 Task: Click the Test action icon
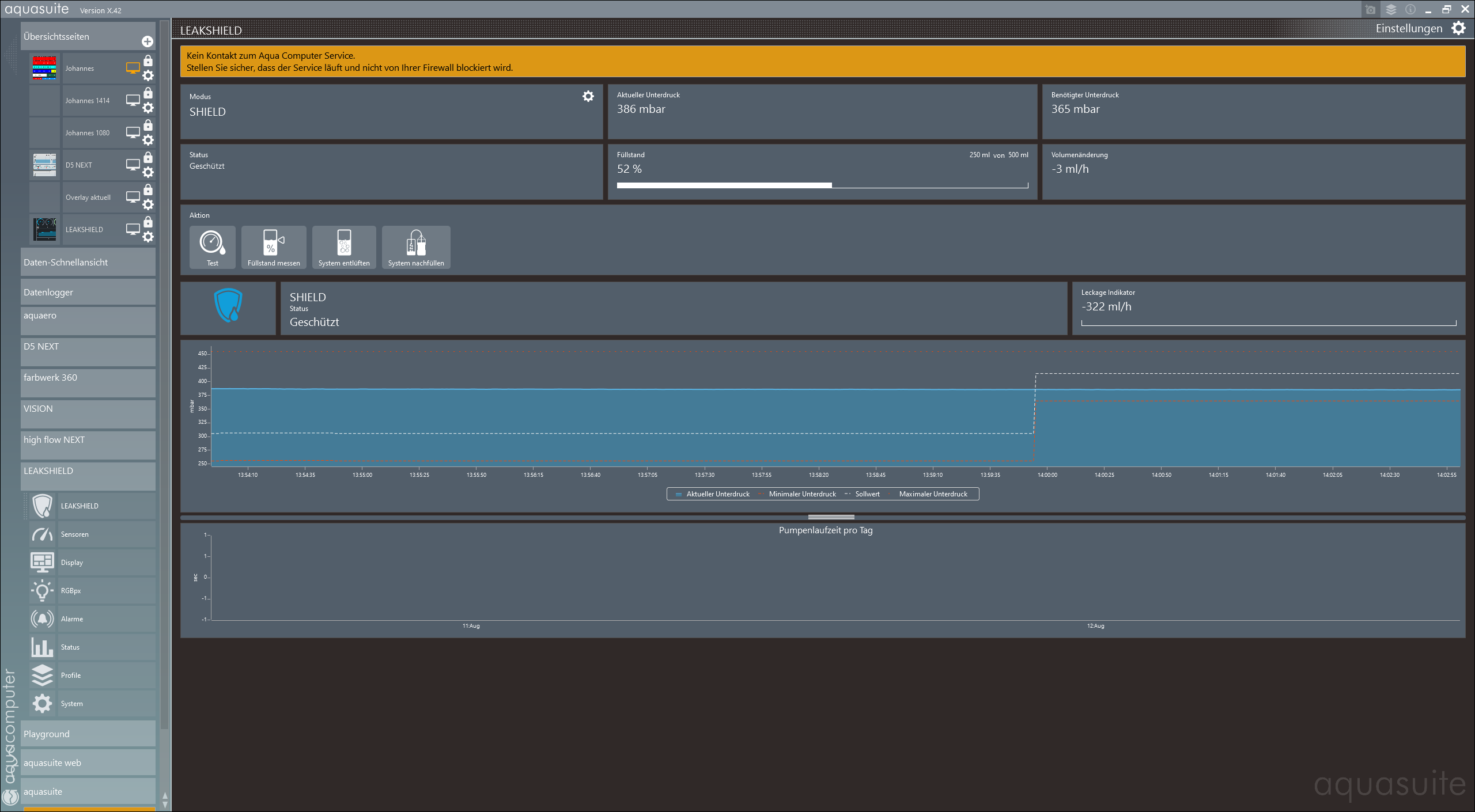[x=213, y=247]
